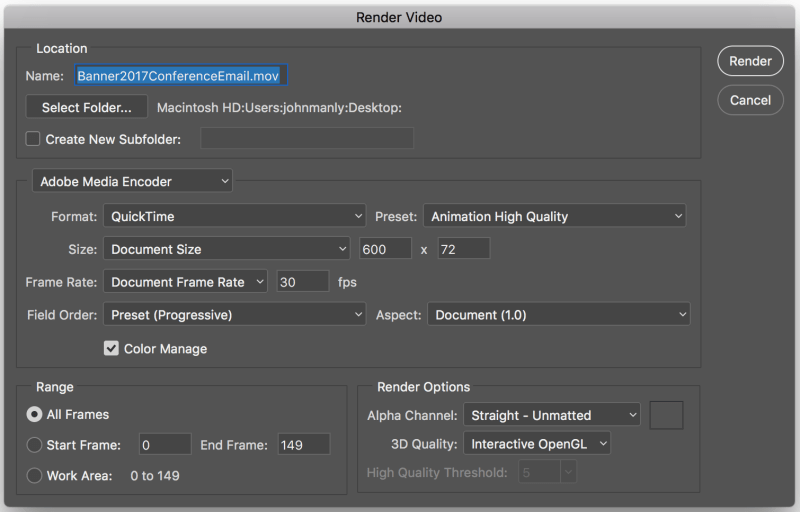Expand the Format QuickTime dropdown
This screenshot has height=512, width=800.
point(235,216)
